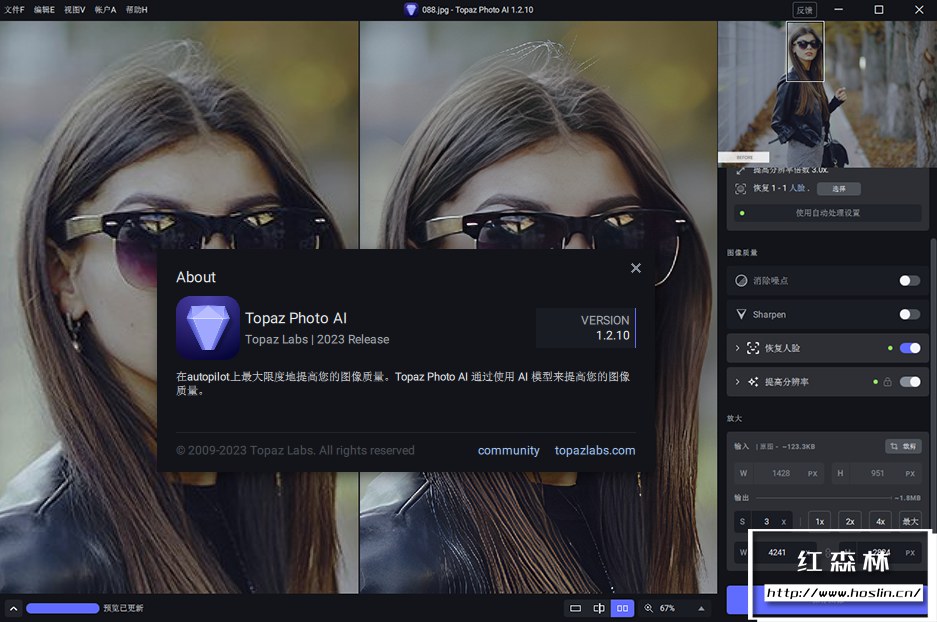
Task: Click the input width field 1428
Action: [780, 473]
